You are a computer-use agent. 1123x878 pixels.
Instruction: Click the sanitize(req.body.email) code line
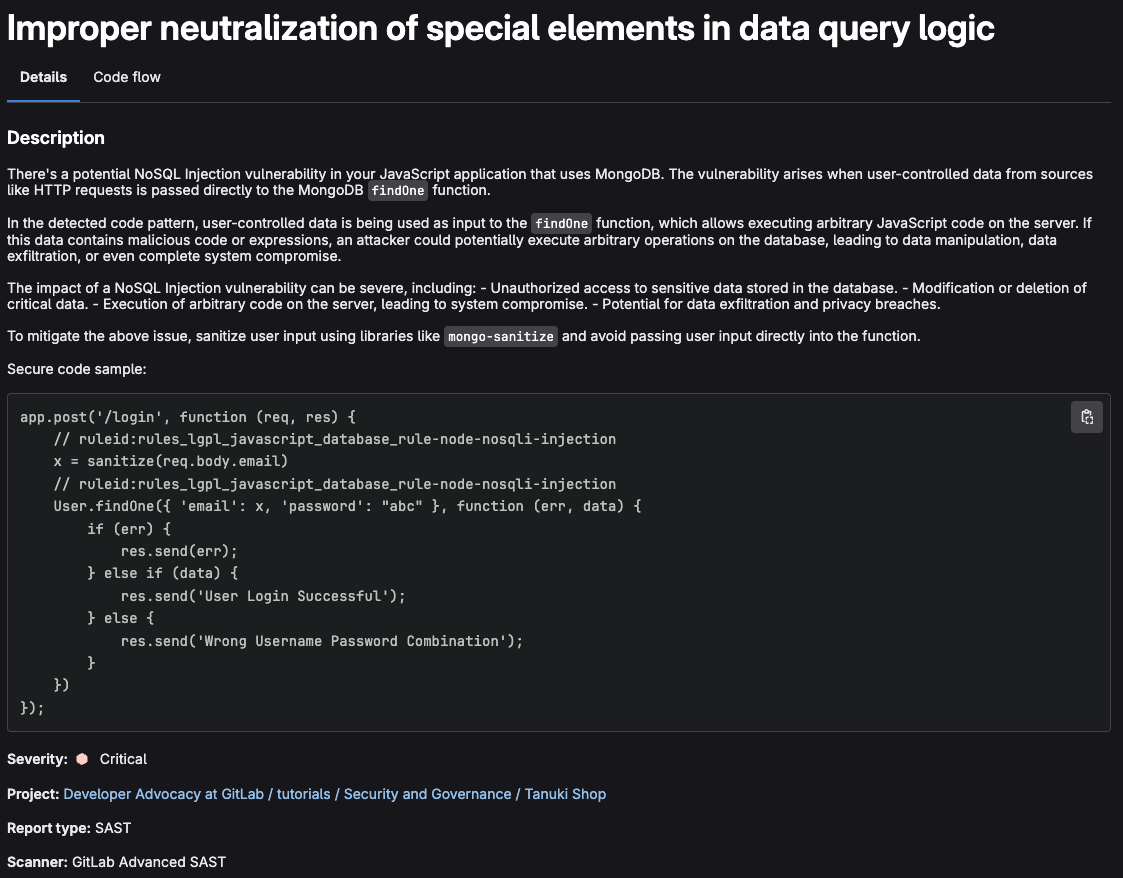[x=171, y=461]
